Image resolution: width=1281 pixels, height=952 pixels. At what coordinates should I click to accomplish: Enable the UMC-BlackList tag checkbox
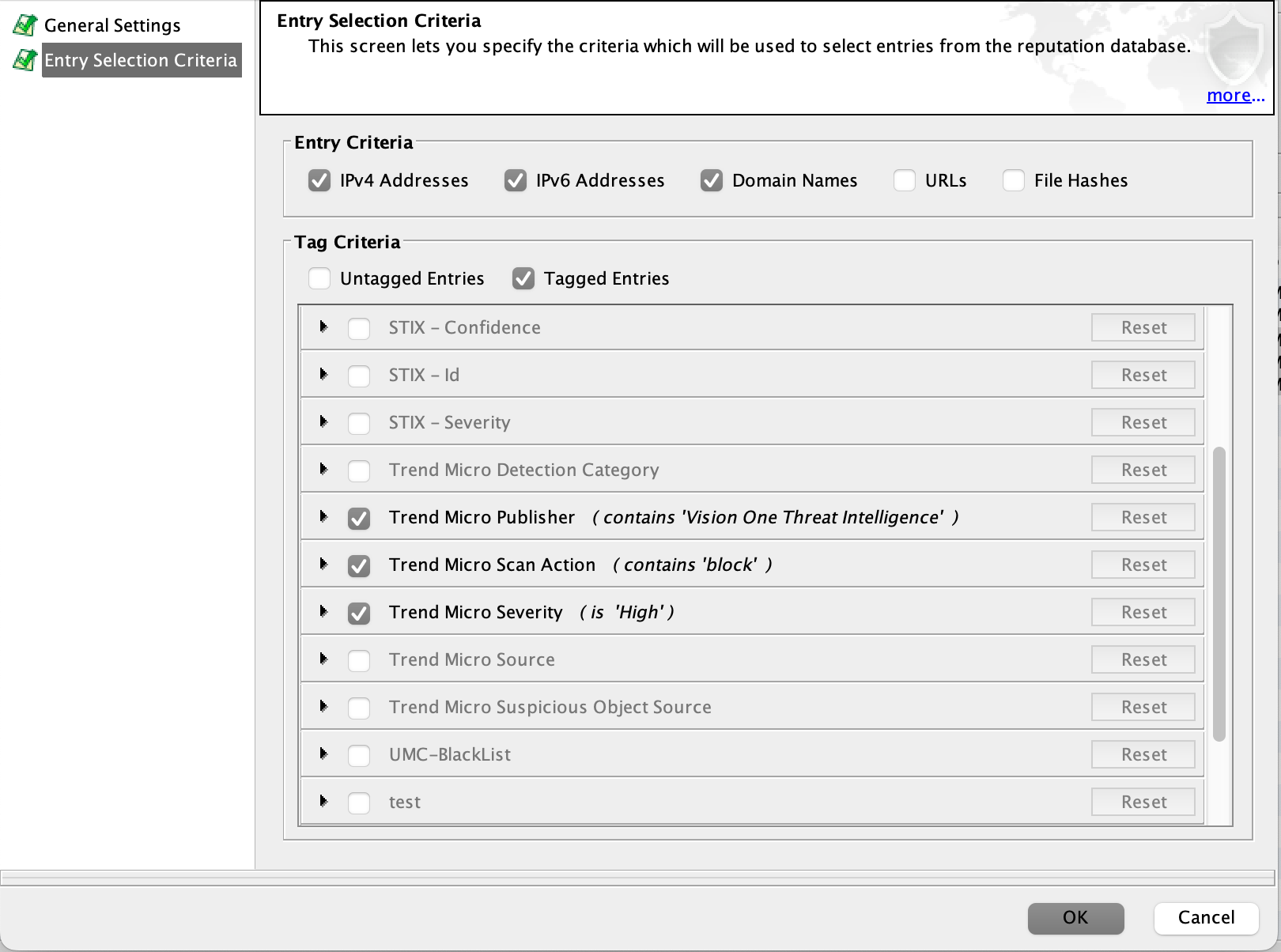[x=359, y=755]
